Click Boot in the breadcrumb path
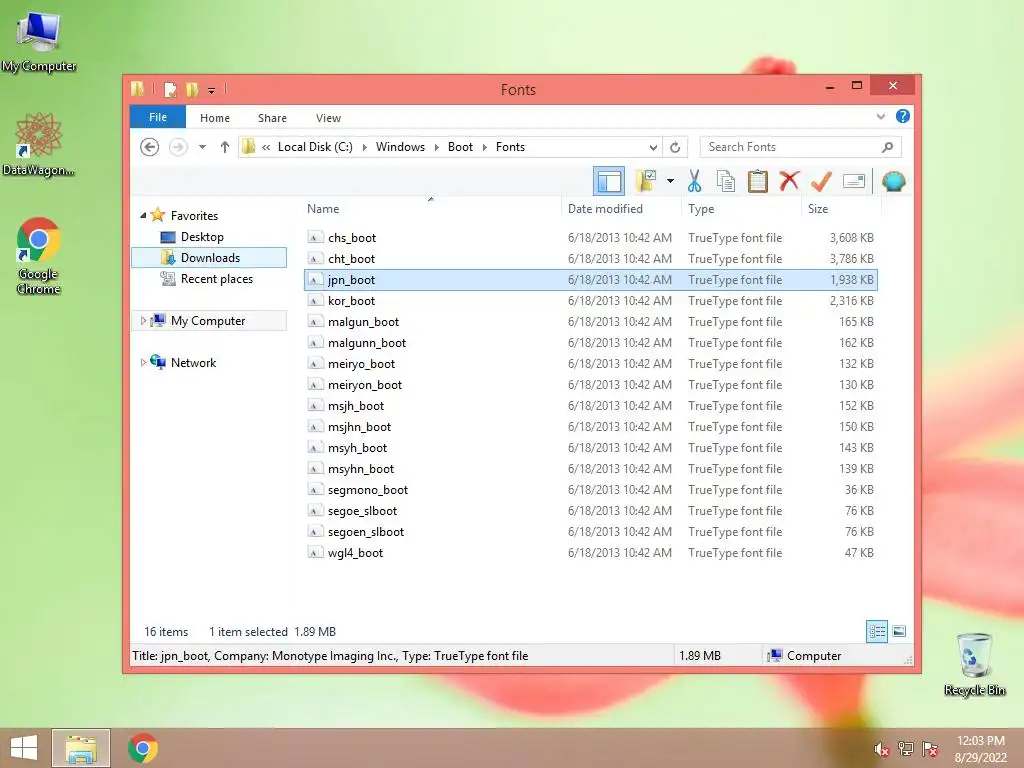 click(460, 147)
